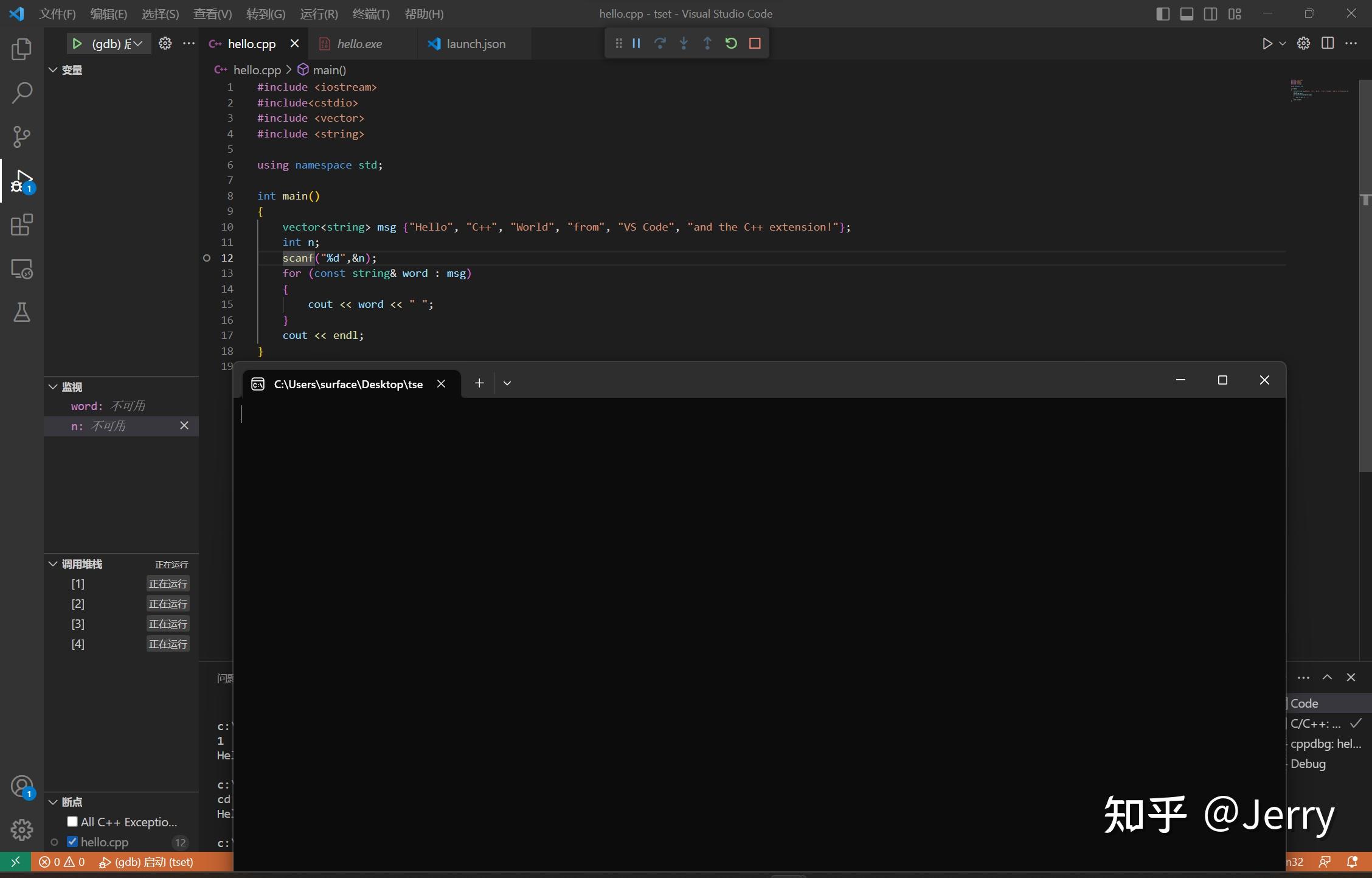Open the Remote Explorer view
This screenshot has height=878, width=1372.
pos(22,268)
